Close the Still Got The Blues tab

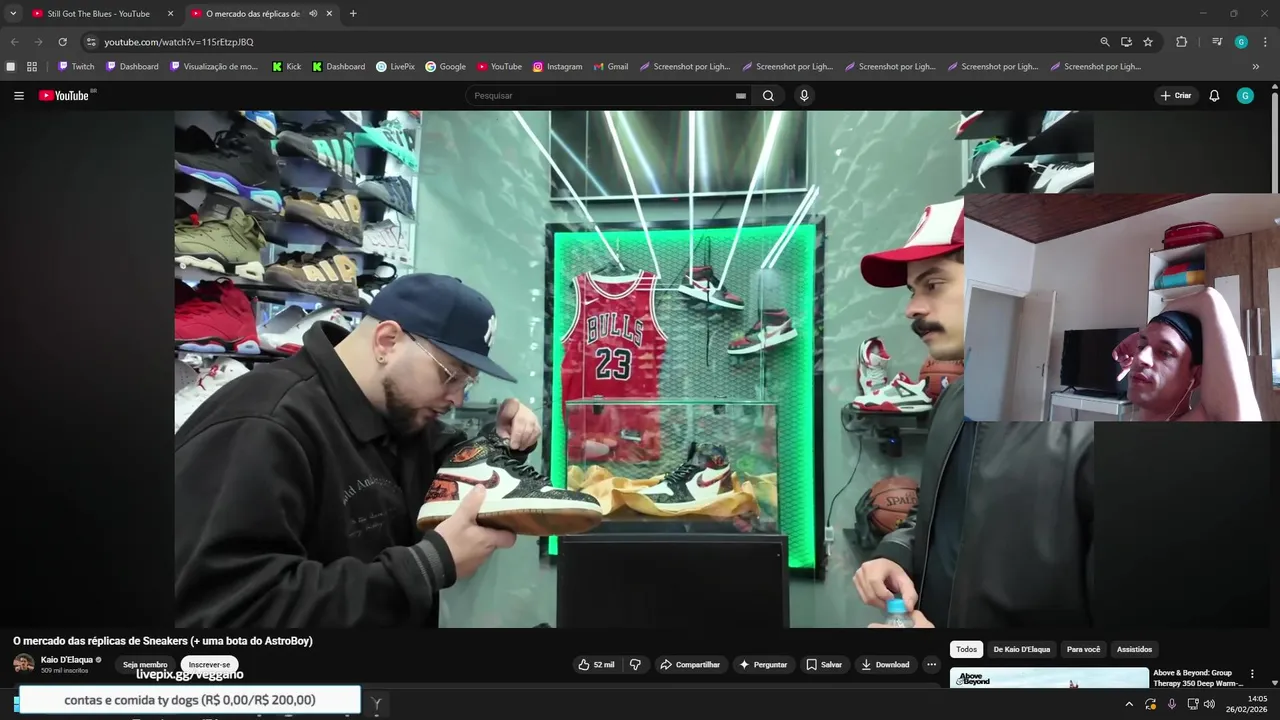(x=170, y=14)
